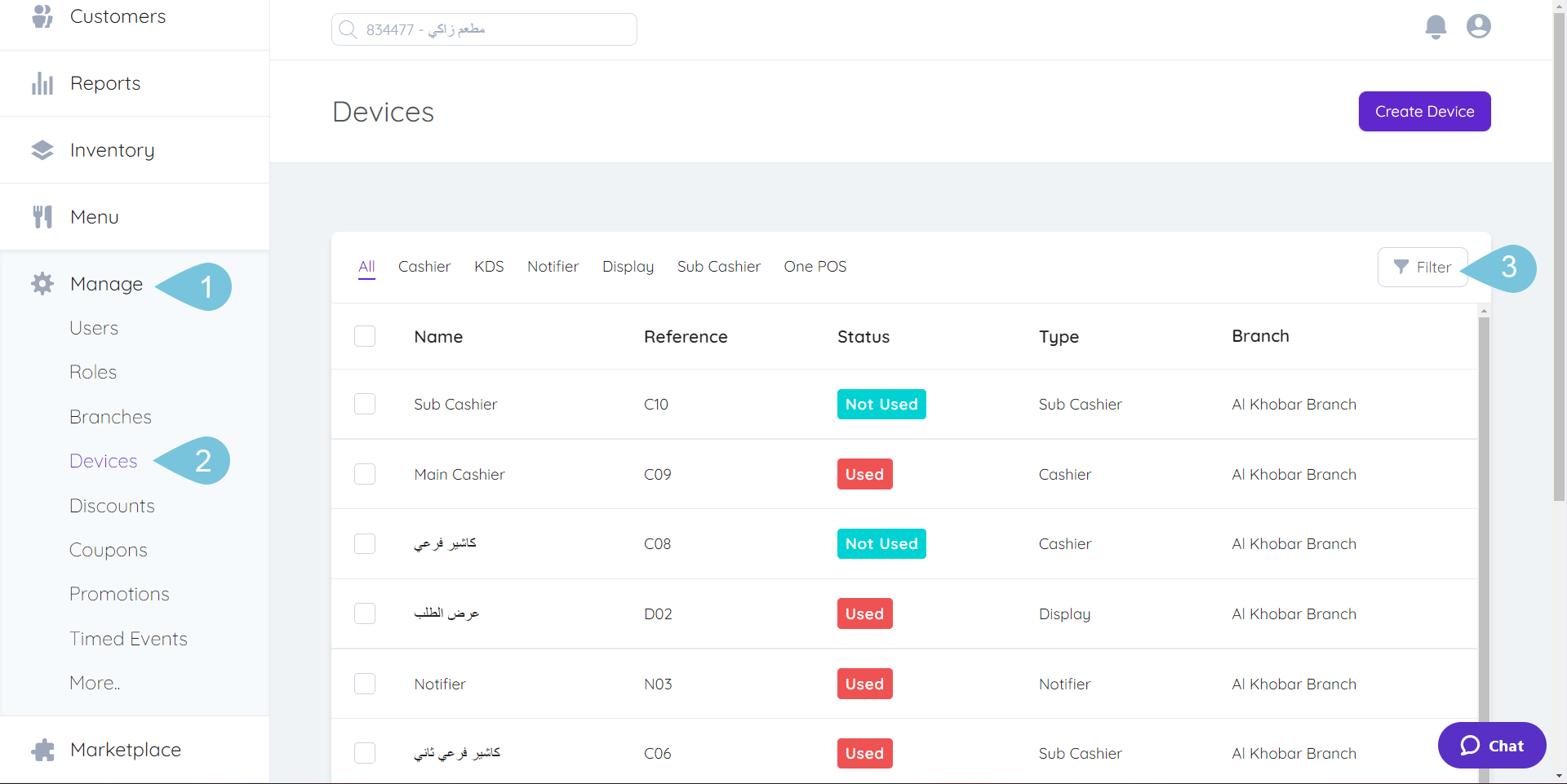Expand More.. under Manage
The image size is (1567, 784).
tap(95, 683)
